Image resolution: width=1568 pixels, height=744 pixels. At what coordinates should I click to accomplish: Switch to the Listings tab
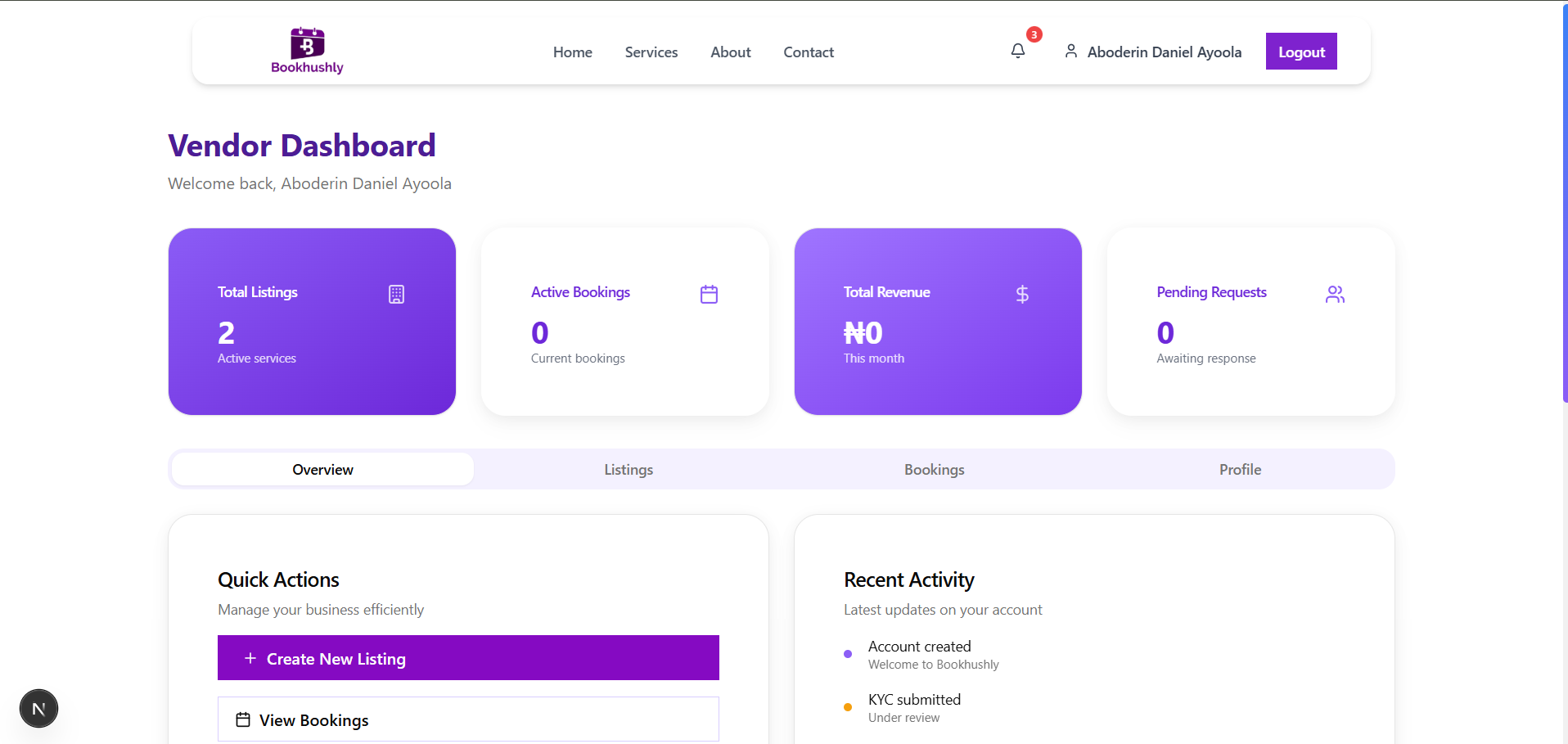tap(628, 469)
